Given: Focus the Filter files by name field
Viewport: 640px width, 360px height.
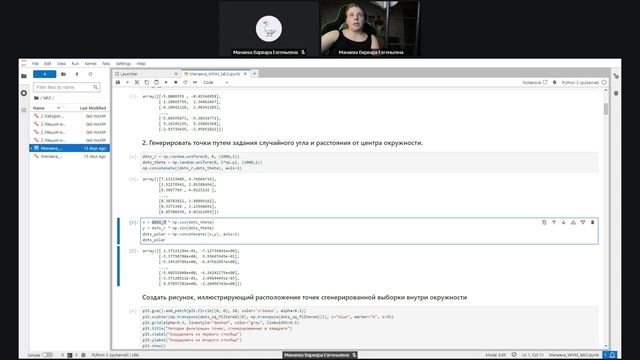Looking at the screenshot, I should click(66, 87).
